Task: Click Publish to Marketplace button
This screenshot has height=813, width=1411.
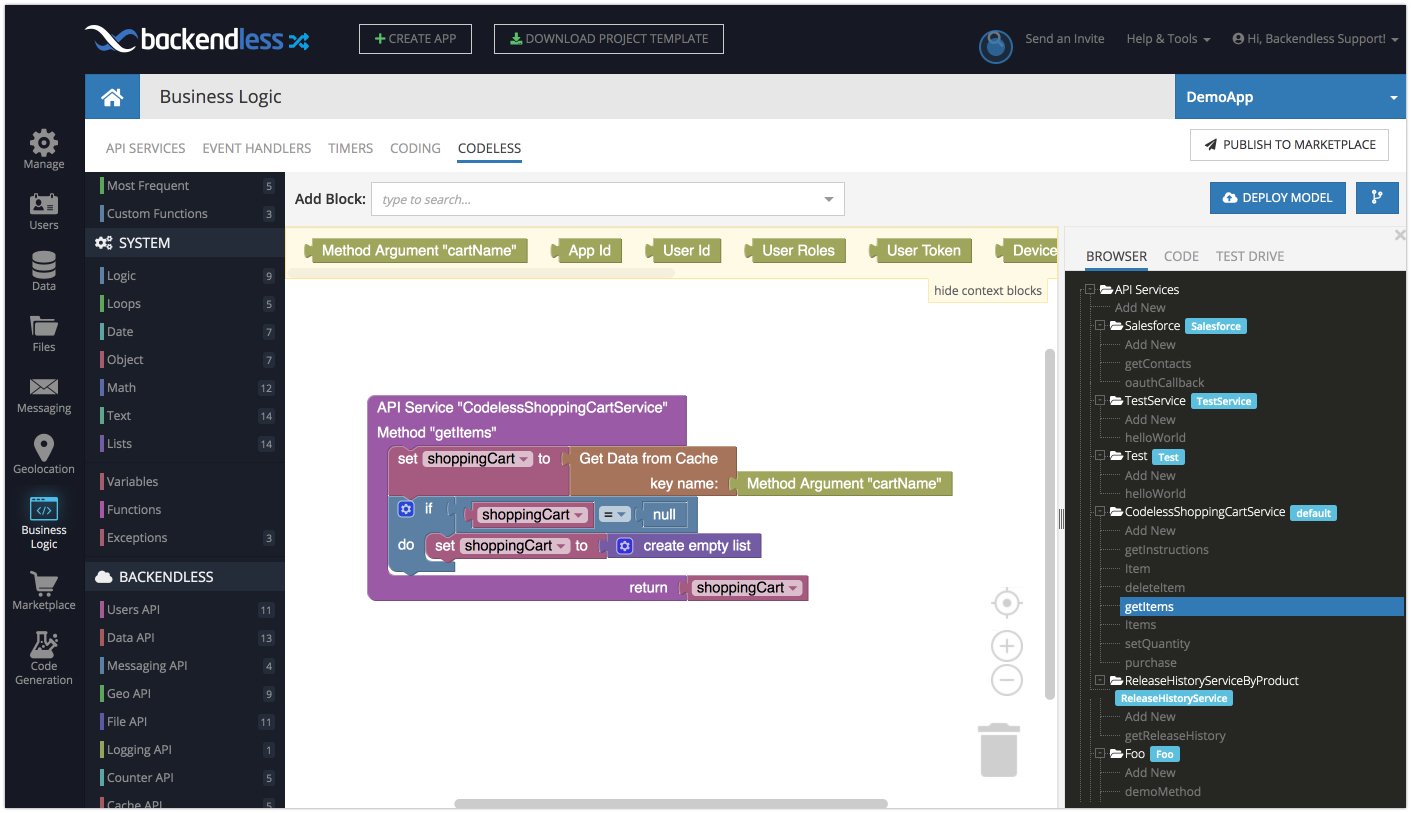Action: (1289, 144)
